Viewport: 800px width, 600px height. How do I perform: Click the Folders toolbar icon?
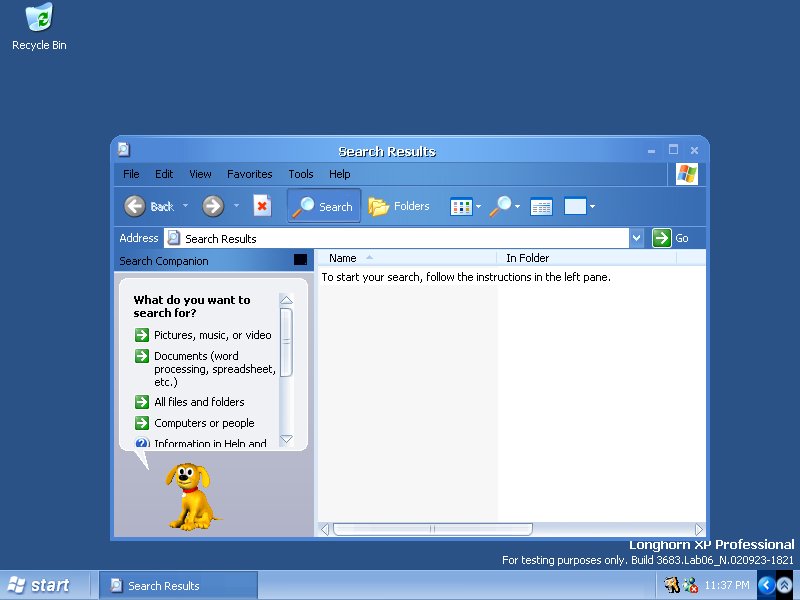399,206
